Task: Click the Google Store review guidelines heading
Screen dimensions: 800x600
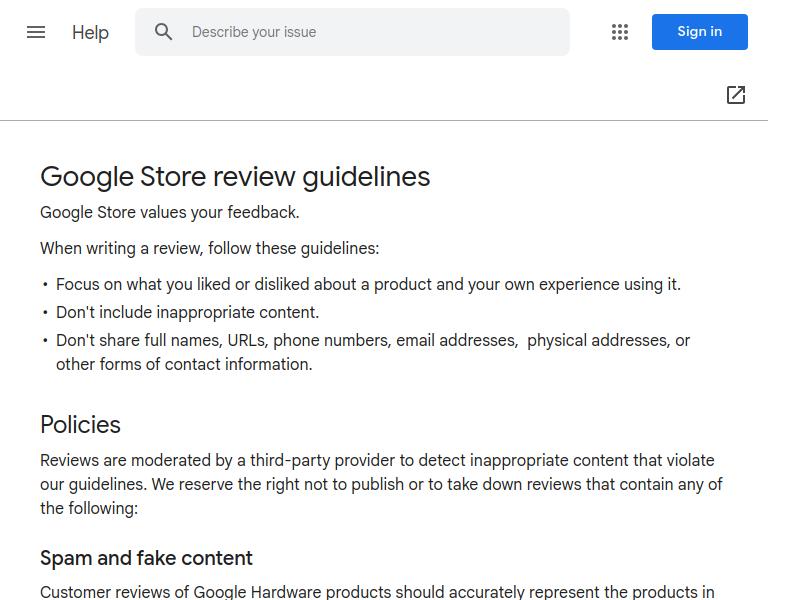Action: [x=235, y=177]
